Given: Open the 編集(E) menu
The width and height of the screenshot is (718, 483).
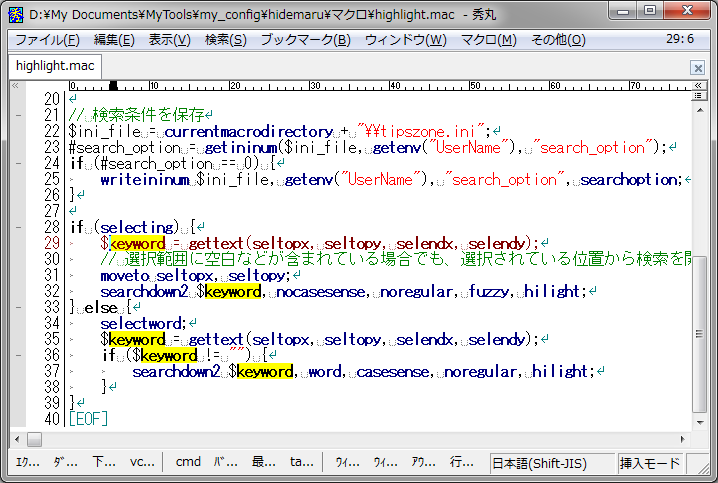Looking at the screenshot, I should click(114, 40).
